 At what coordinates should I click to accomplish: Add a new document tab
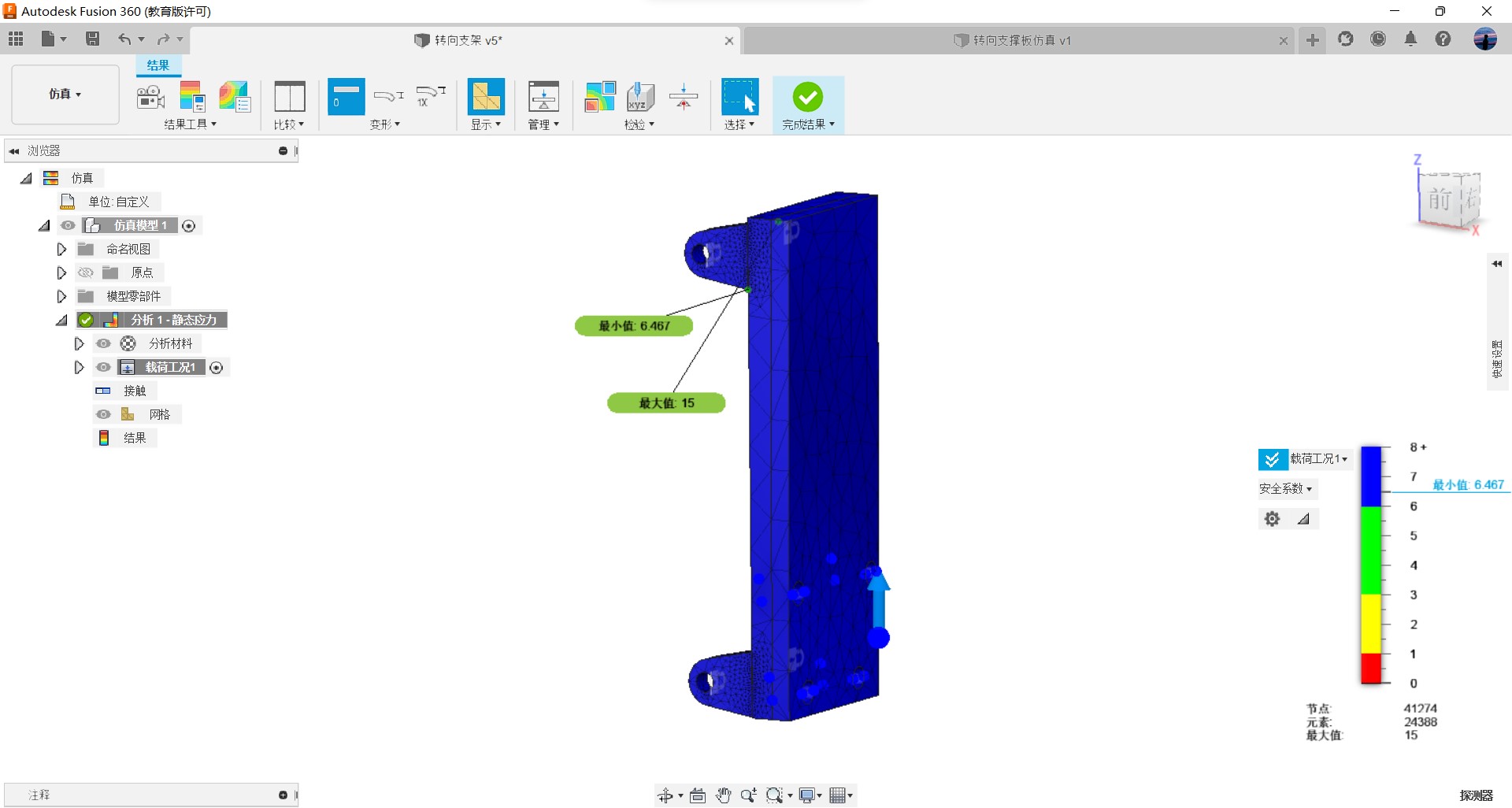[1312, 40]
